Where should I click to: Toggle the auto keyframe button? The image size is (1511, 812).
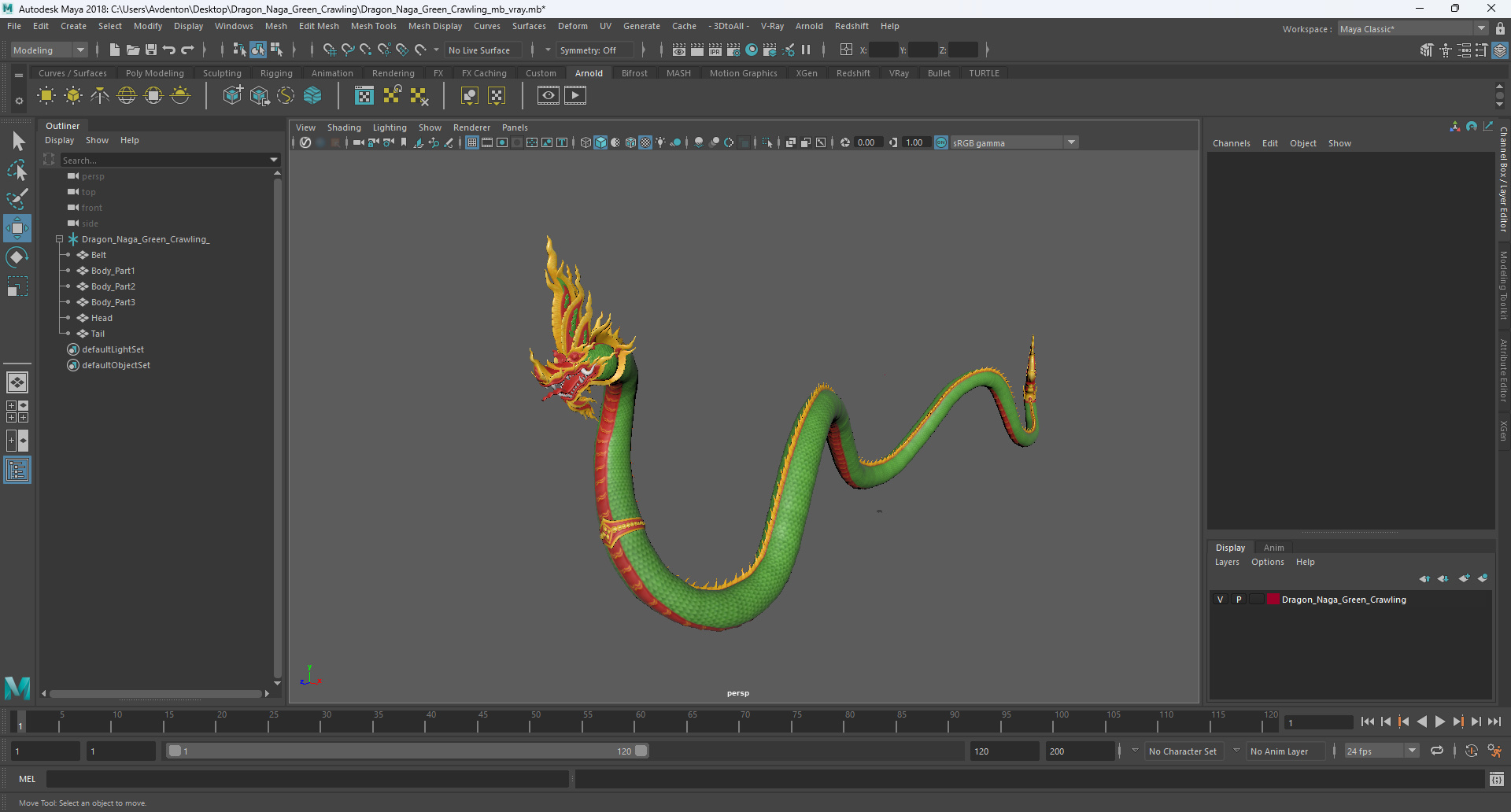[1472, 751]
